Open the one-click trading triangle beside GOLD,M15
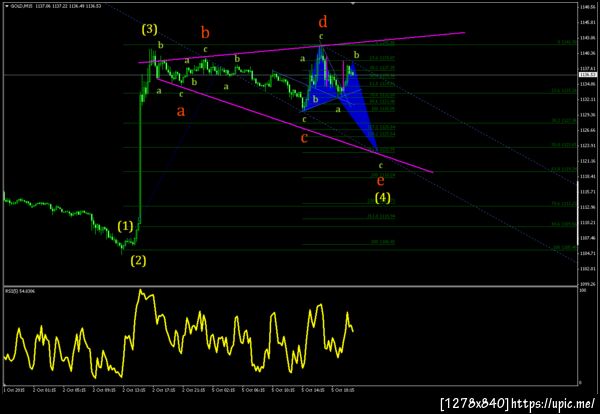600x414 pixels. (x=7, y=6)
